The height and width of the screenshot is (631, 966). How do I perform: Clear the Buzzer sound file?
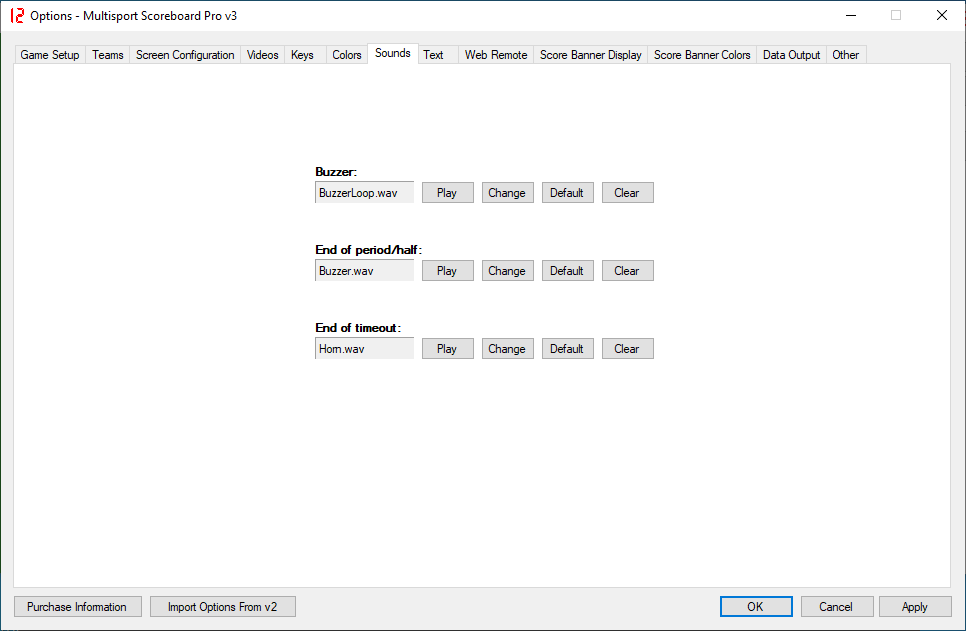[627, 193]
